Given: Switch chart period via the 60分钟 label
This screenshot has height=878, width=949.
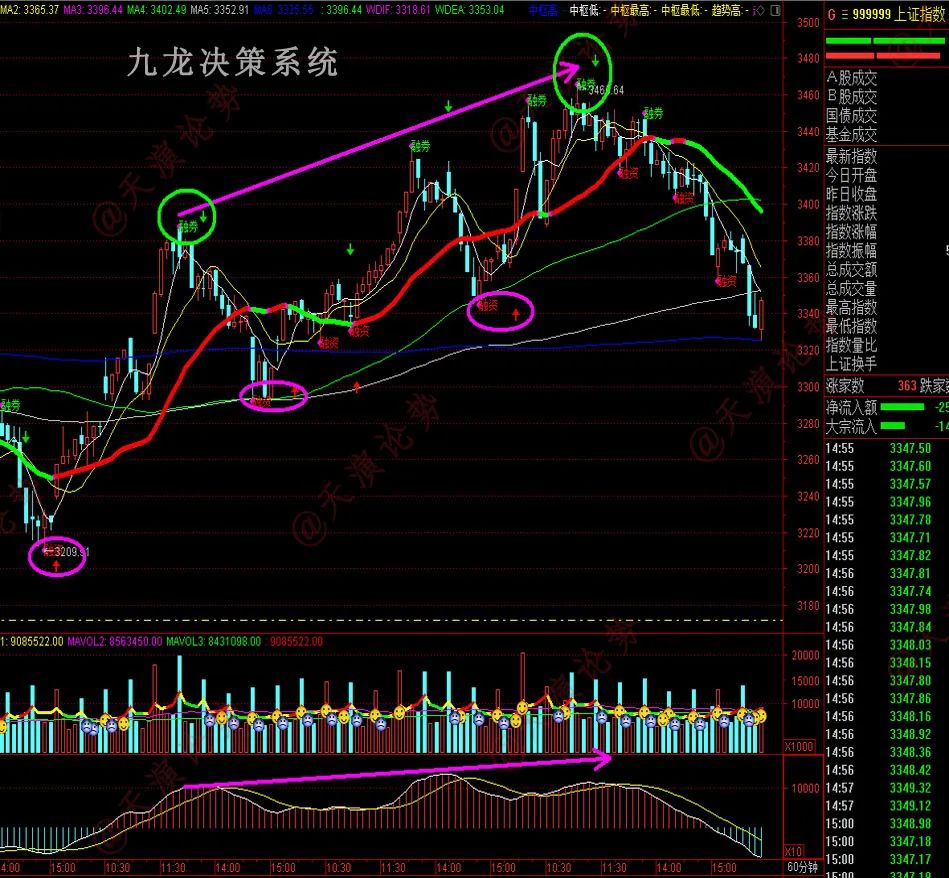Looking at the screenshot, I should (803, 867).
